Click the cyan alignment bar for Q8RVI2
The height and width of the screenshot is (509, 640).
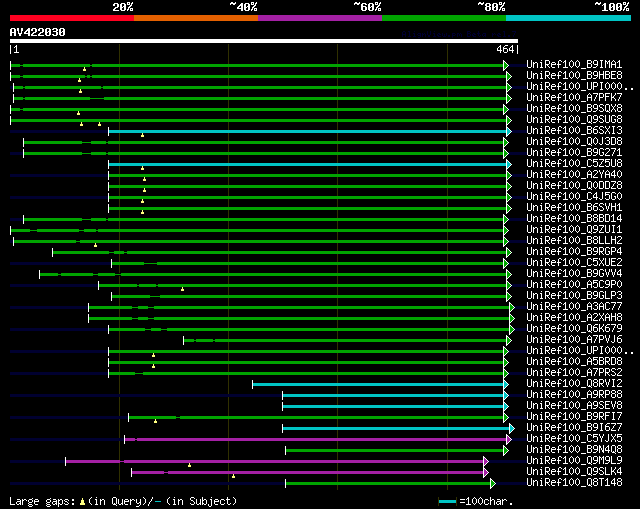(378, 385)
